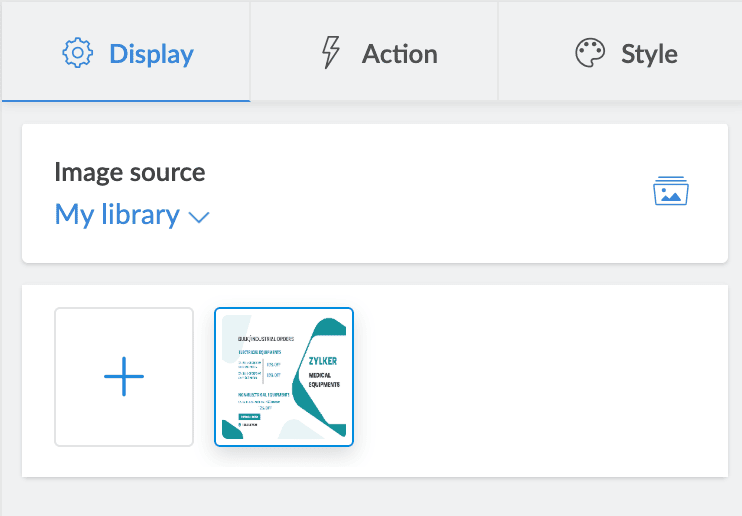Open the image gallery icon
This screenshot has width=742, height=516.
(x=672, y=191)
